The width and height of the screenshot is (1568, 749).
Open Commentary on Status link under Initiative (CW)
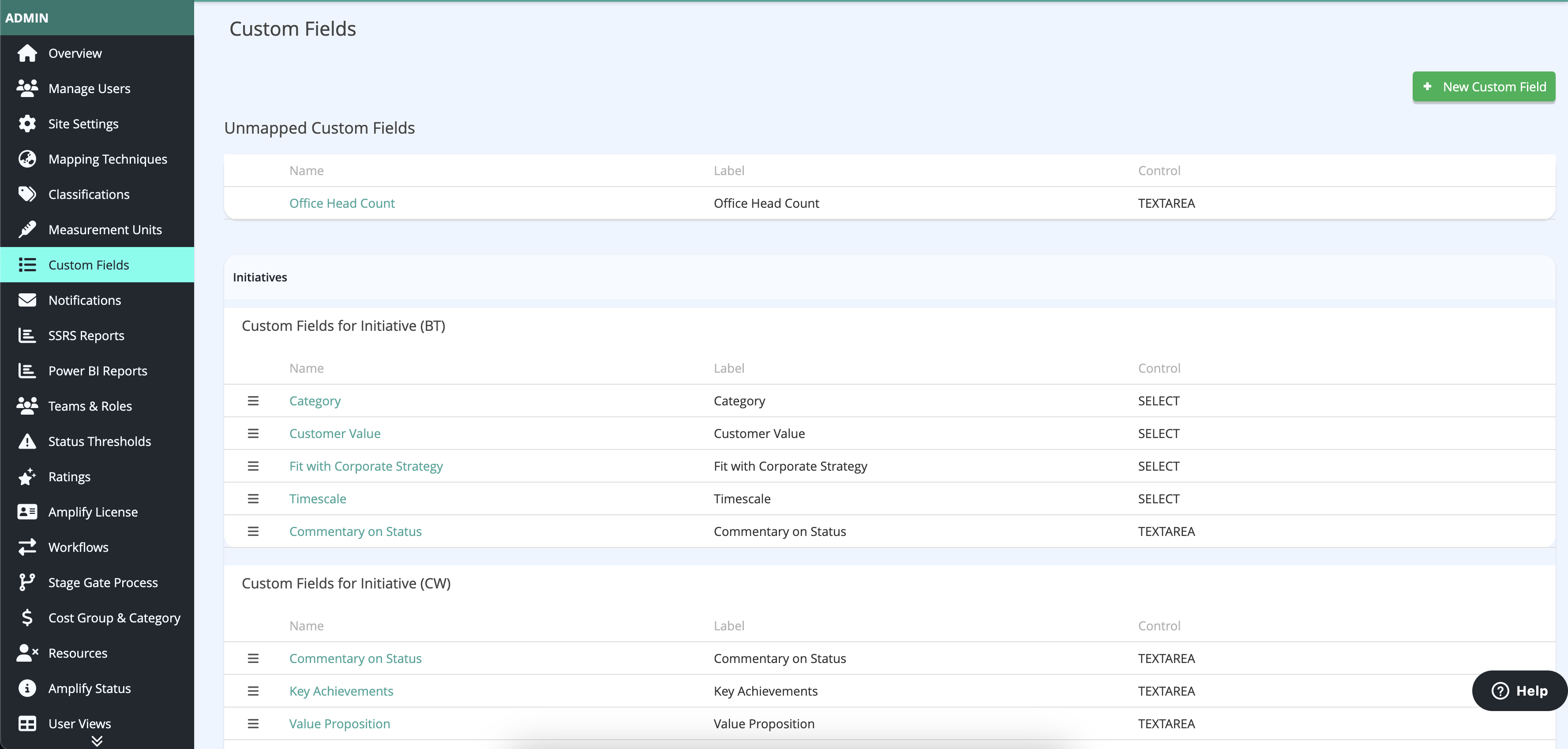356,658
